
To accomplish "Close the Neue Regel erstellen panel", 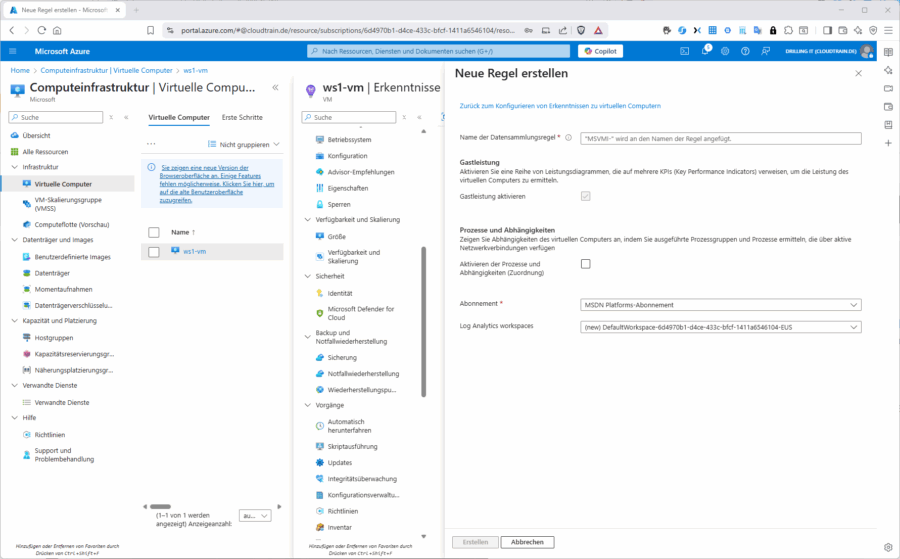I will click(858, 73).
